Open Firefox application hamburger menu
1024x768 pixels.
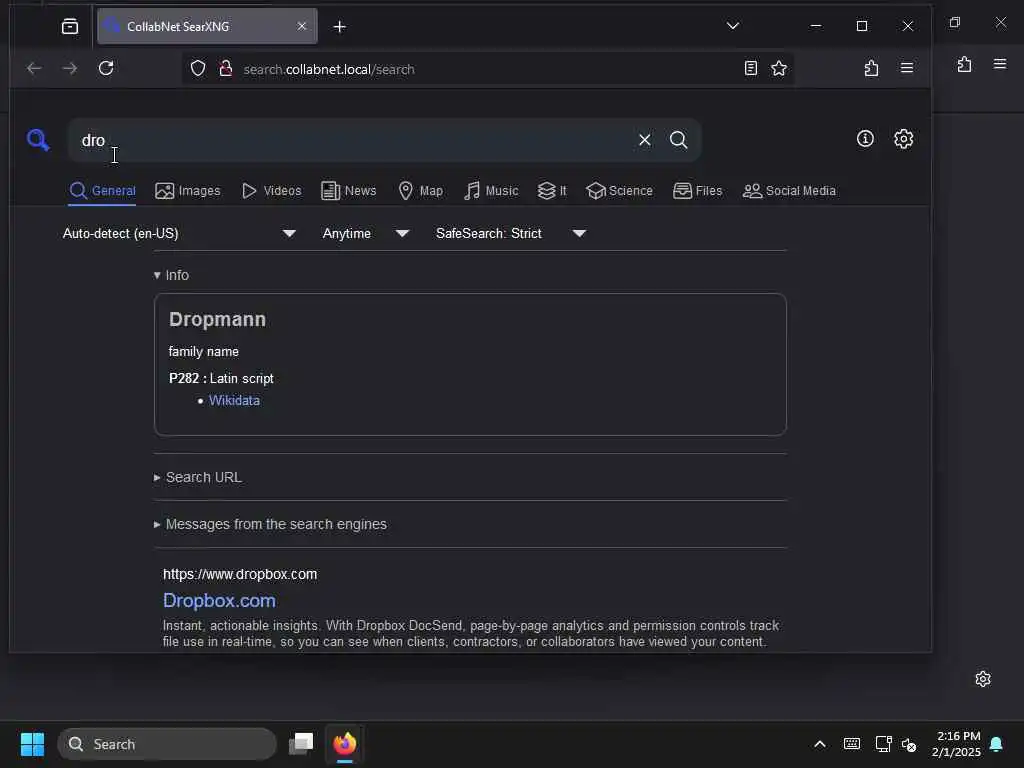(x=906, y=68)
